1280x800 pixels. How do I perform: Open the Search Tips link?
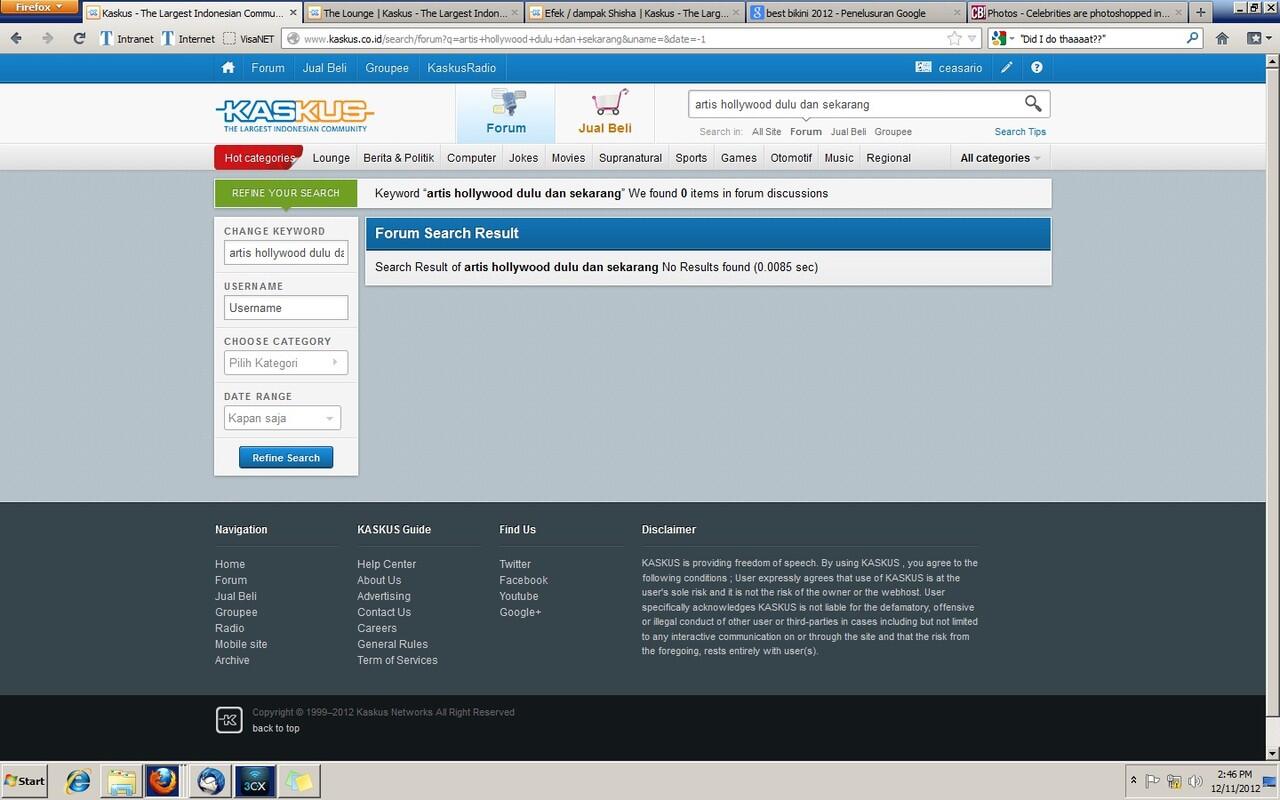[x=1020, y=132]
